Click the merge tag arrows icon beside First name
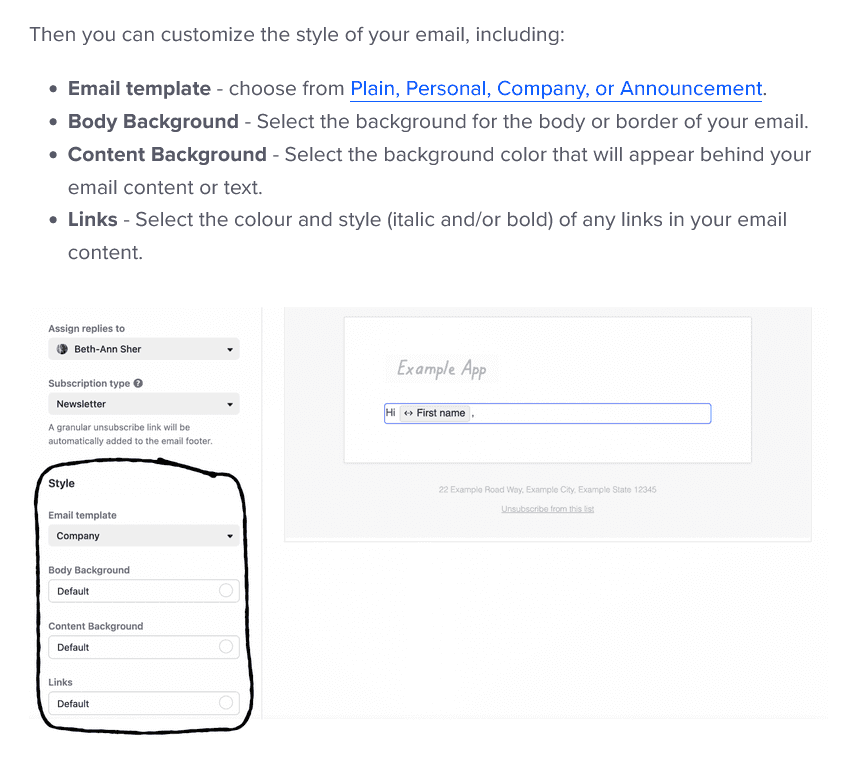The height and width of the screenshot is (769, 851). pyautogui.click(x=410, y=413)
